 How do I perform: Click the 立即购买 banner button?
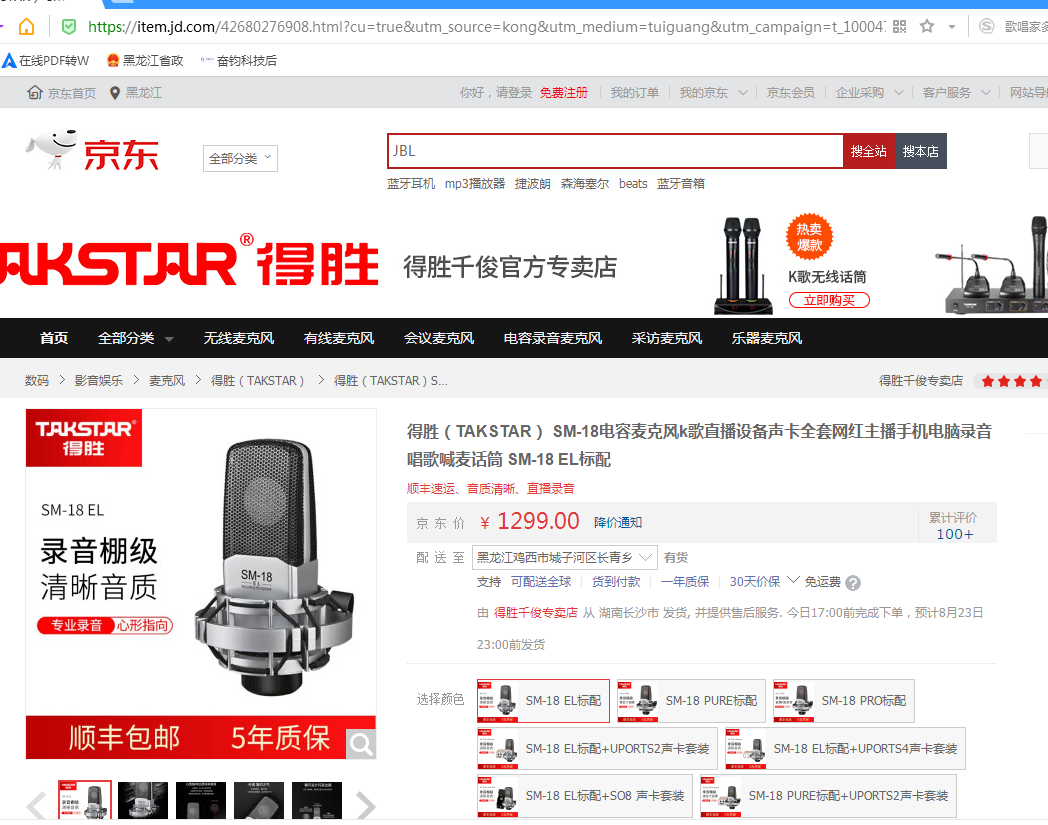click(829, 300)
